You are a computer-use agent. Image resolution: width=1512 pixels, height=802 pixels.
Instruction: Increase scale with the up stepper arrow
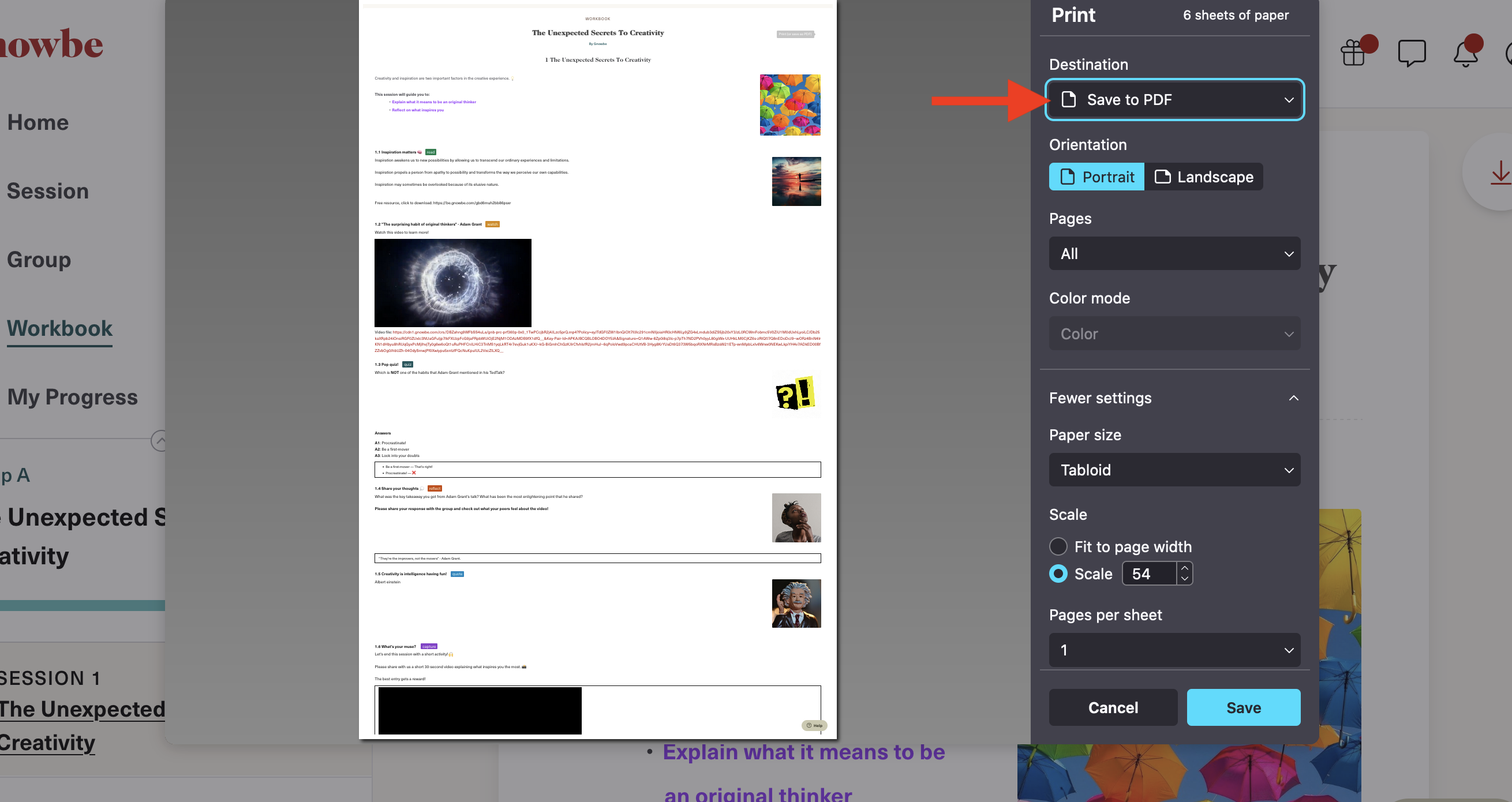click(1184, 568)
